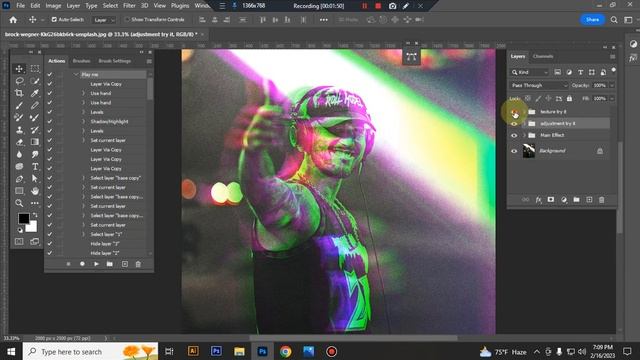Play the selected action
640x360 pixels.
[x=96, y=264]
